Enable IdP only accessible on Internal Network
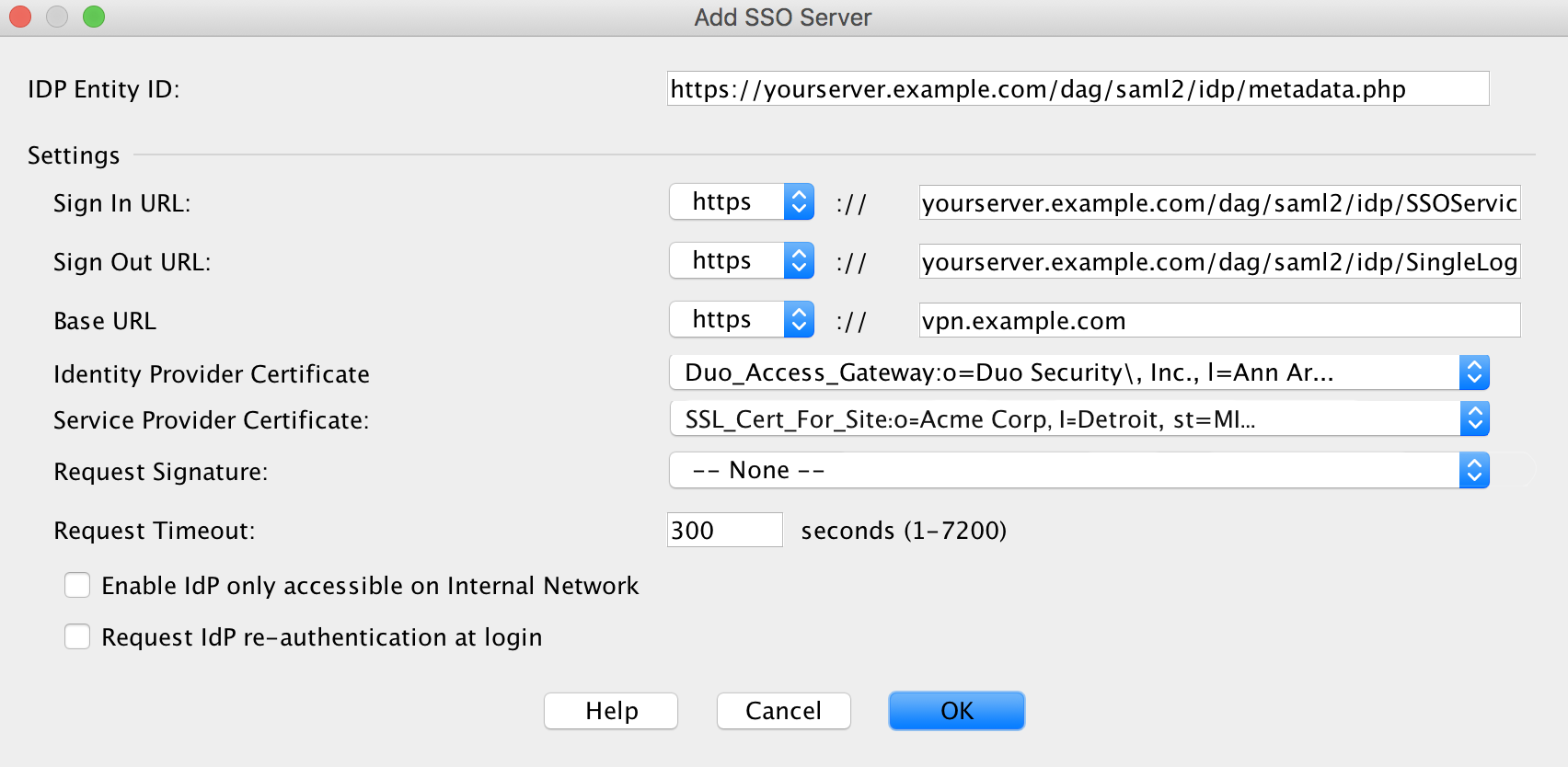The width and height of the screenshot is (1568, 767). point(77,585)
